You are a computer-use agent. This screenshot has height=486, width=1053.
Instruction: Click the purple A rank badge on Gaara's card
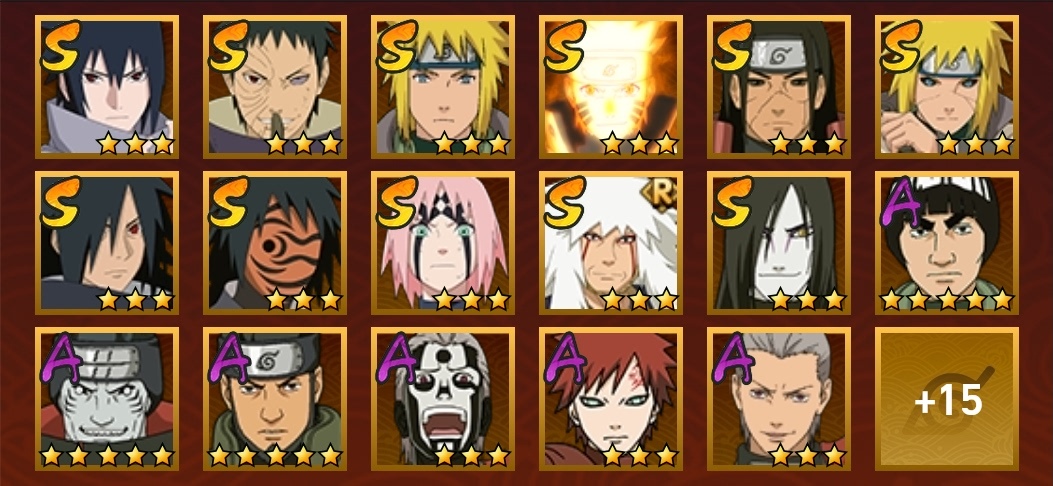(x=565, y=357)
